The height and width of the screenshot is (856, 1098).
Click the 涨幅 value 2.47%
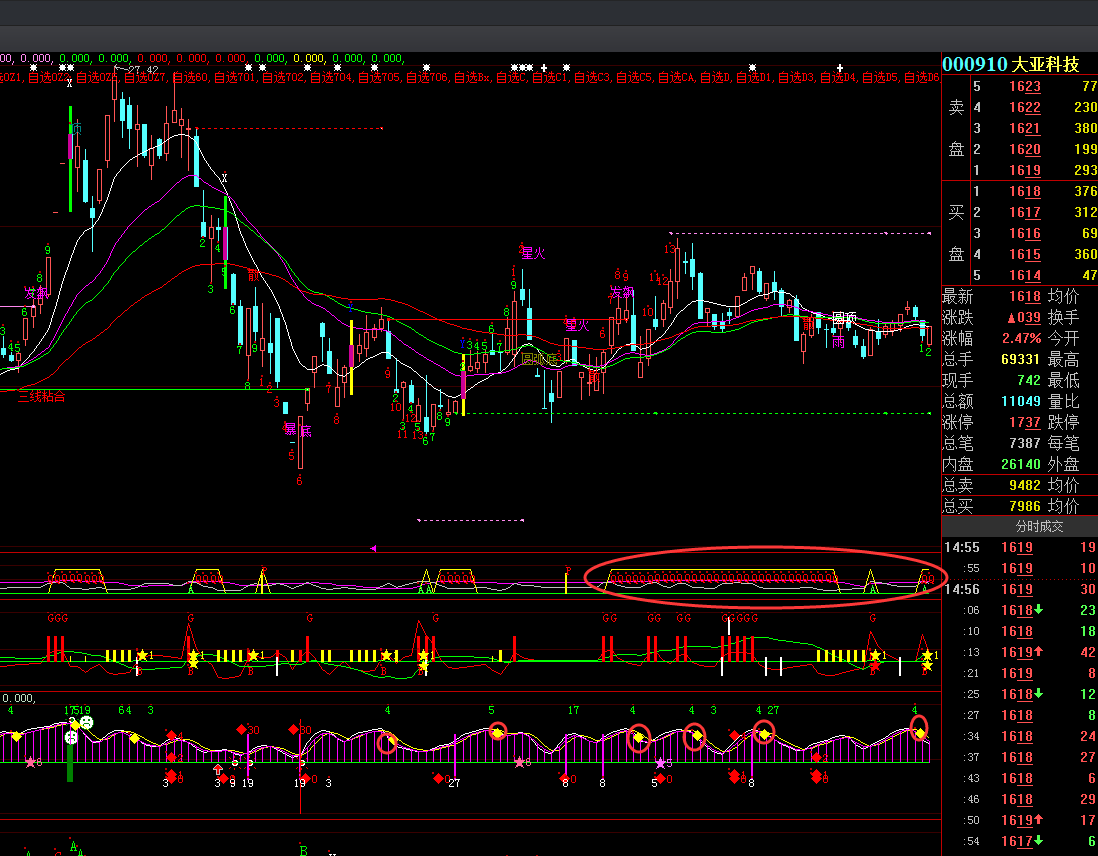coord(1022,338)
